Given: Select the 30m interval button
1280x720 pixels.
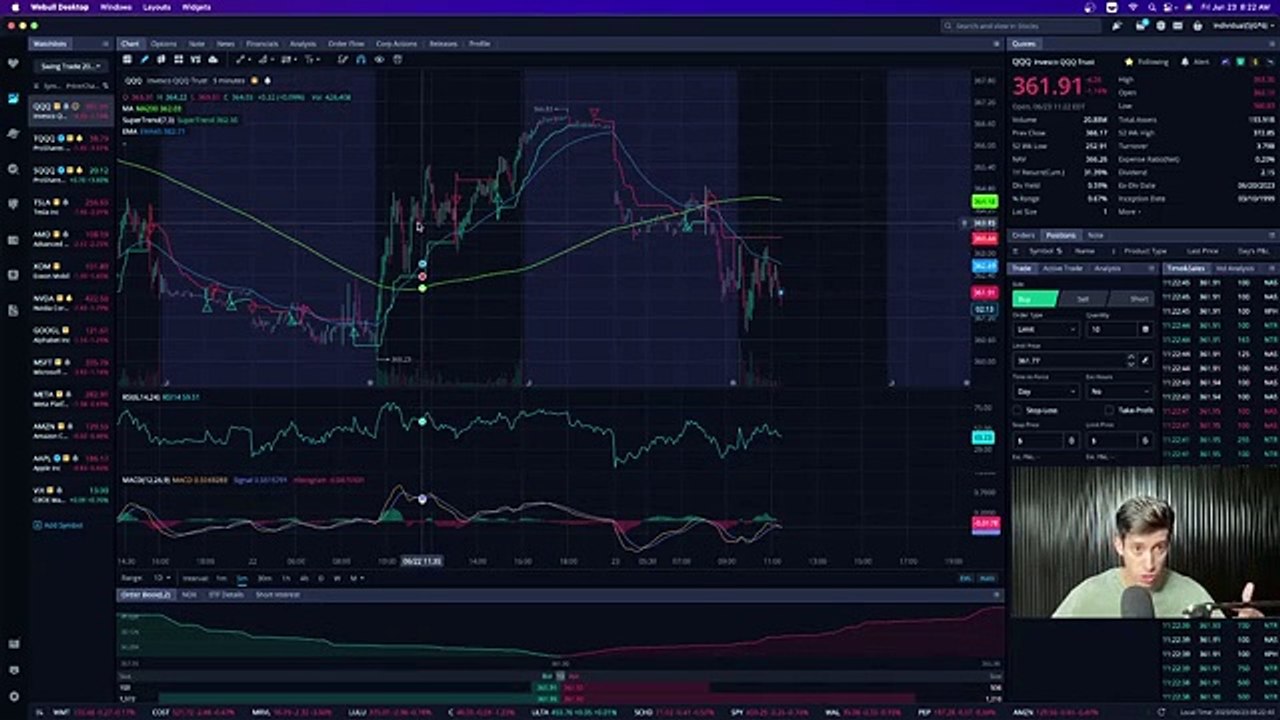Looking at the screenshot, I should [x=264, y=578].
